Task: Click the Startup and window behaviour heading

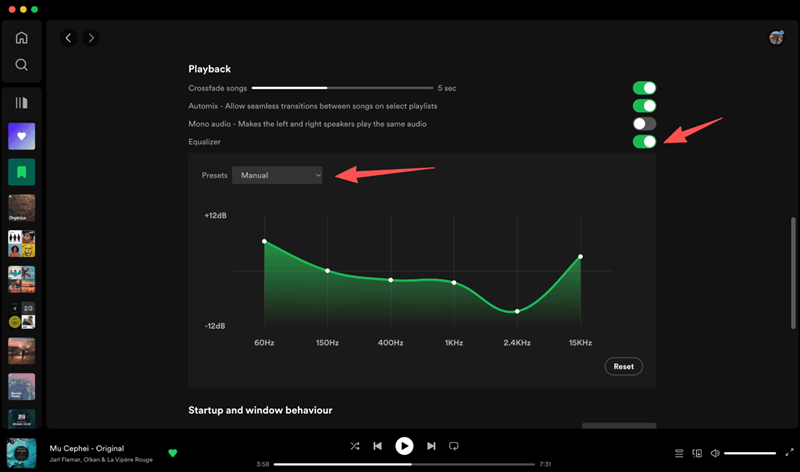Action: click(260, 410)
